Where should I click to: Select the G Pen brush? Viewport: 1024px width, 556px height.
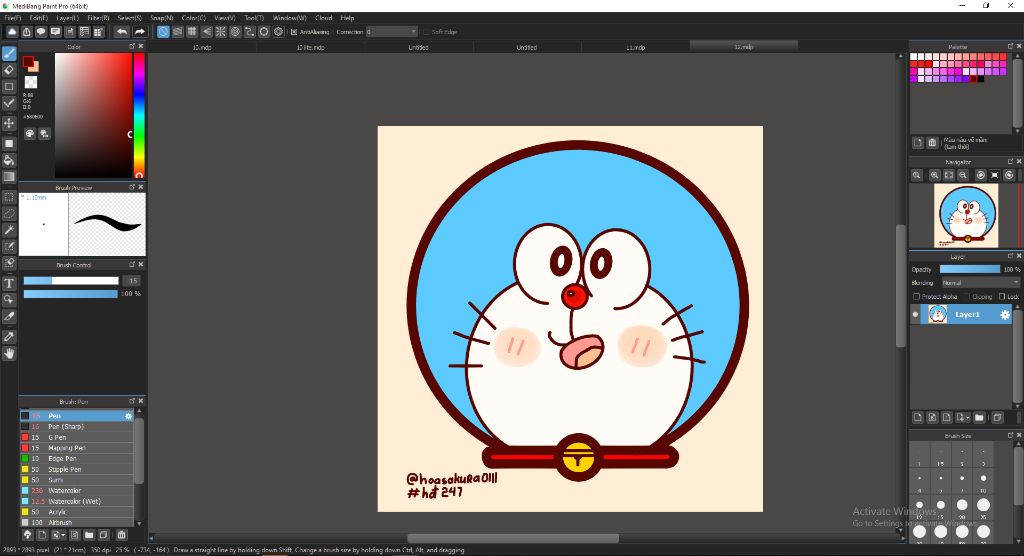coord(77,437)
